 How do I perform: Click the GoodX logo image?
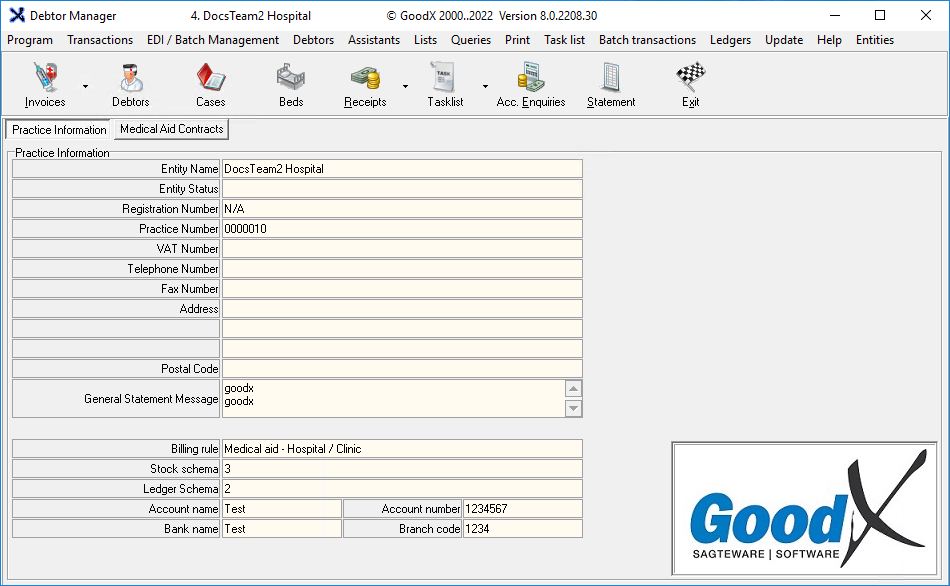[x=804, y=508]
